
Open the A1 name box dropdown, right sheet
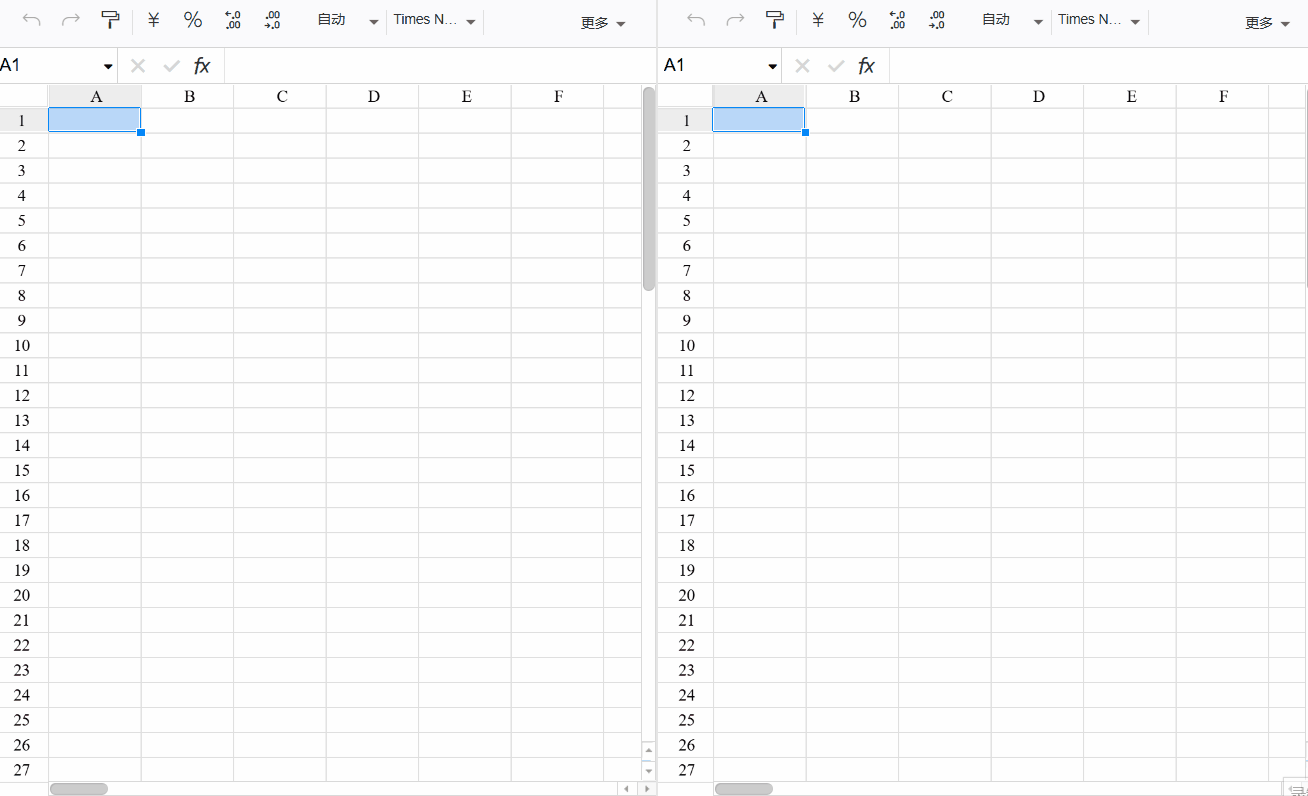pyautogui.click(x=773, y=66)
